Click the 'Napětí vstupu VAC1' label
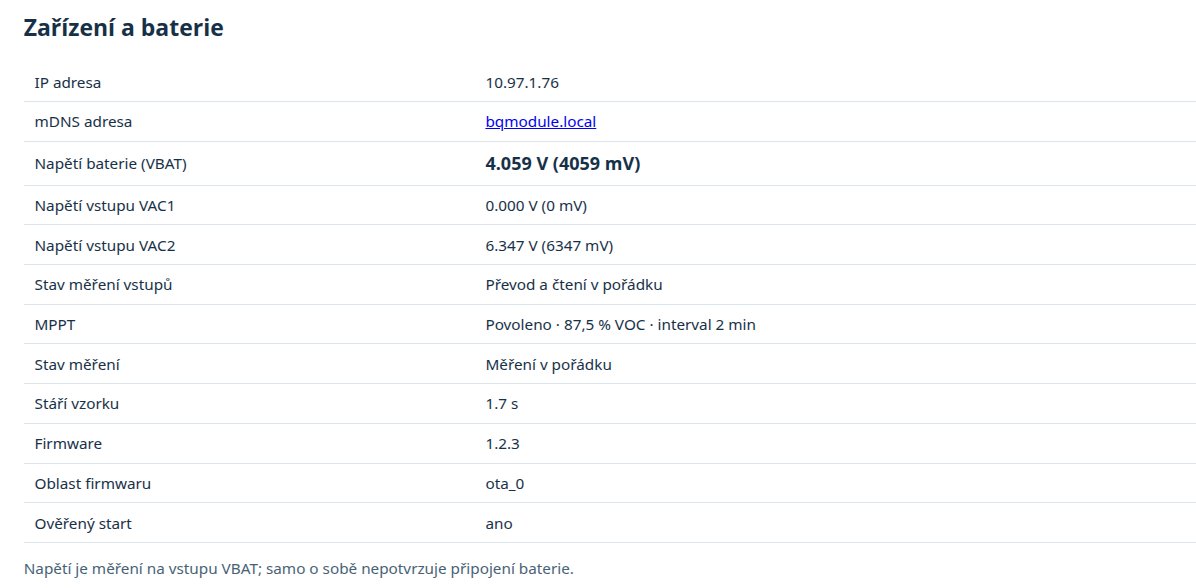The height and width of the screenshot is (588, 1196). [x=105, y=206]
